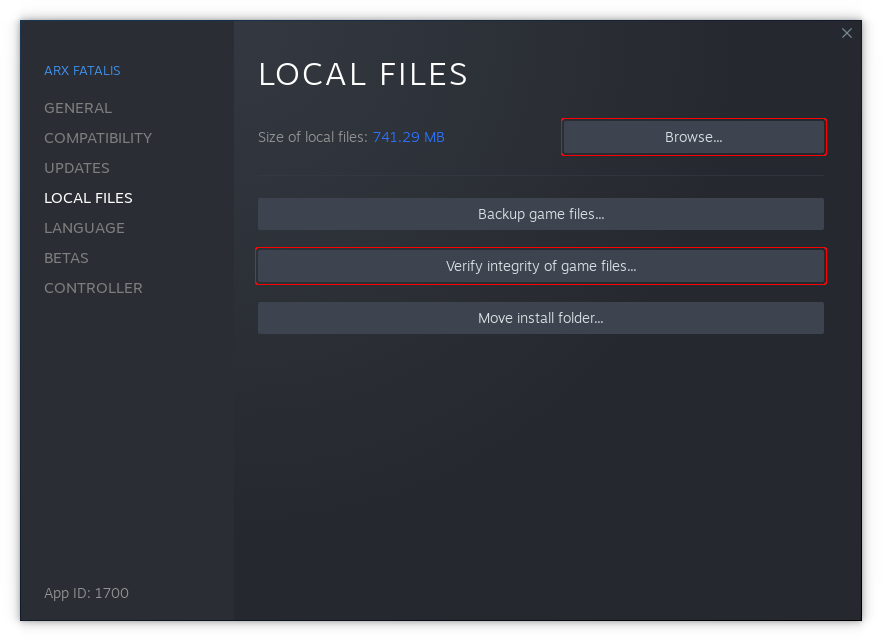Screen dimensions: 882x641
Task: Open the Betas tab
Action: (66, 258)
